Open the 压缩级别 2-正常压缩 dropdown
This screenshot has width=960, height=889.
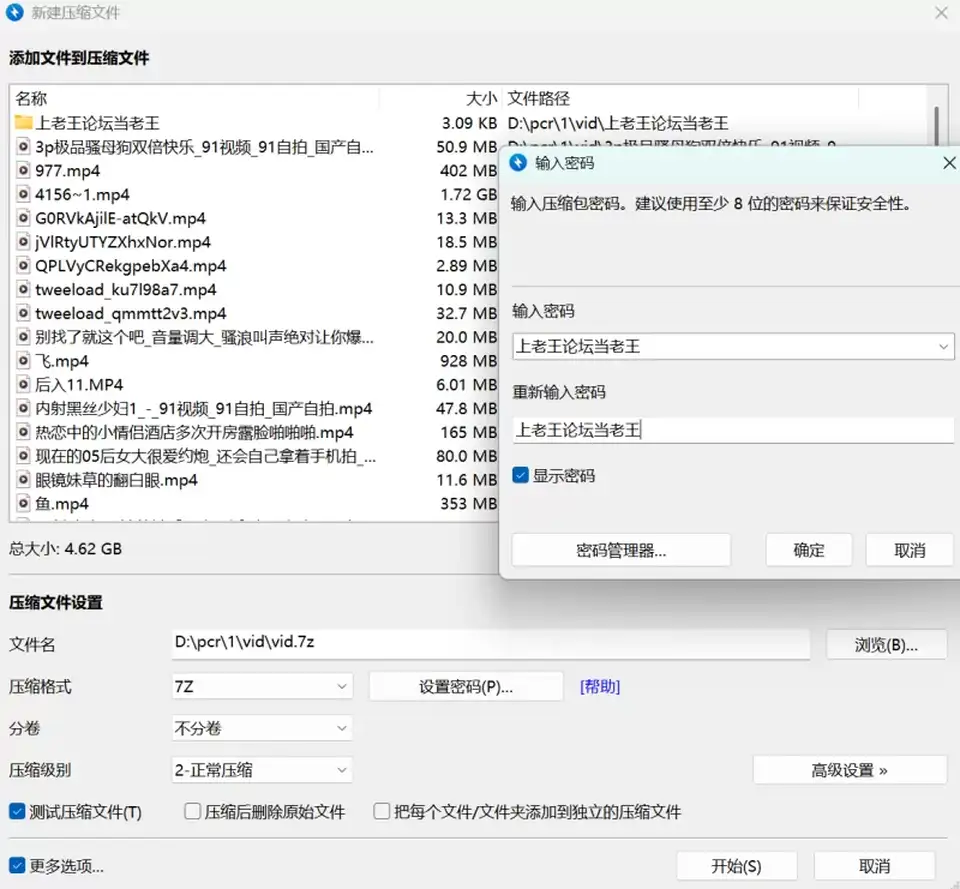[262, 770]
